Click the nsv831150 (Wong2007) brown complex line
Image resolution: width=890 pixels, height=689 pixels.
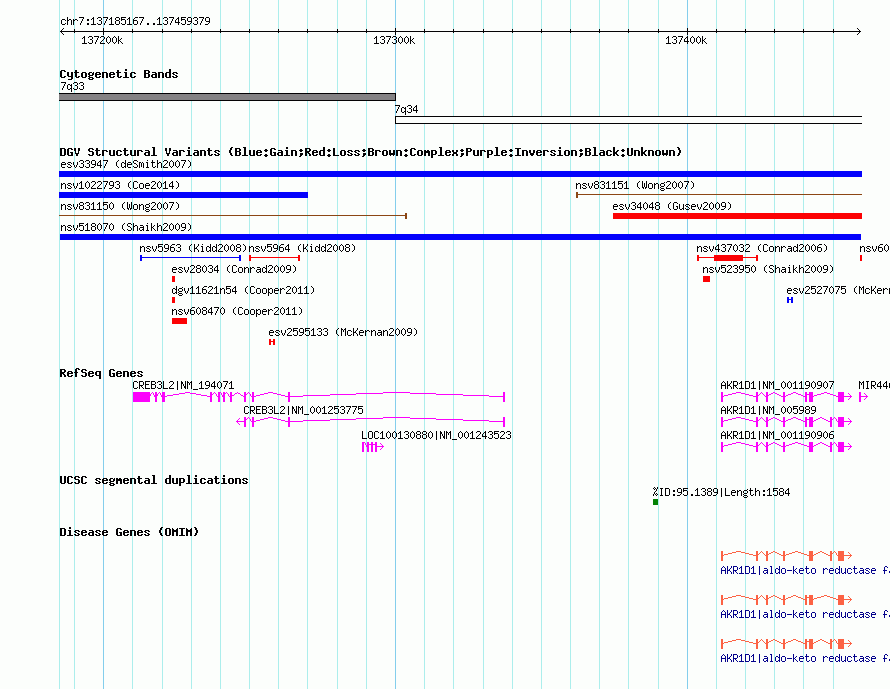tap(233, 216)
